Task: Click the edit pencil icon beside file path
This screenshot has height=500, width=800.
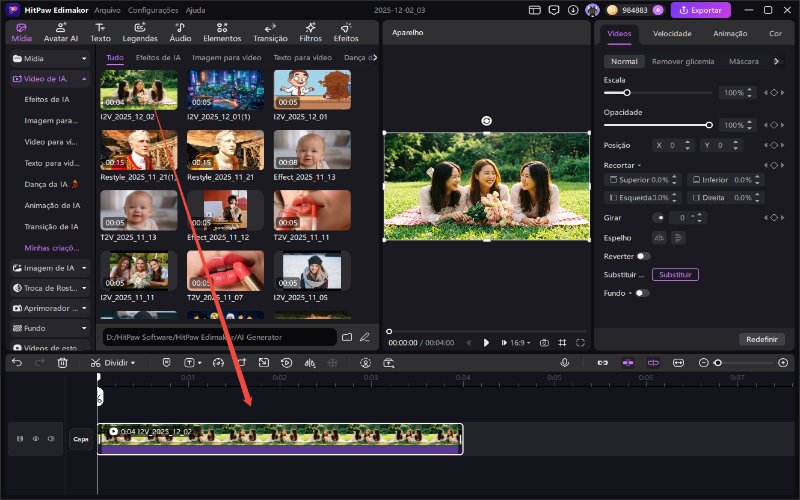Action: click(x=365, y=337)
